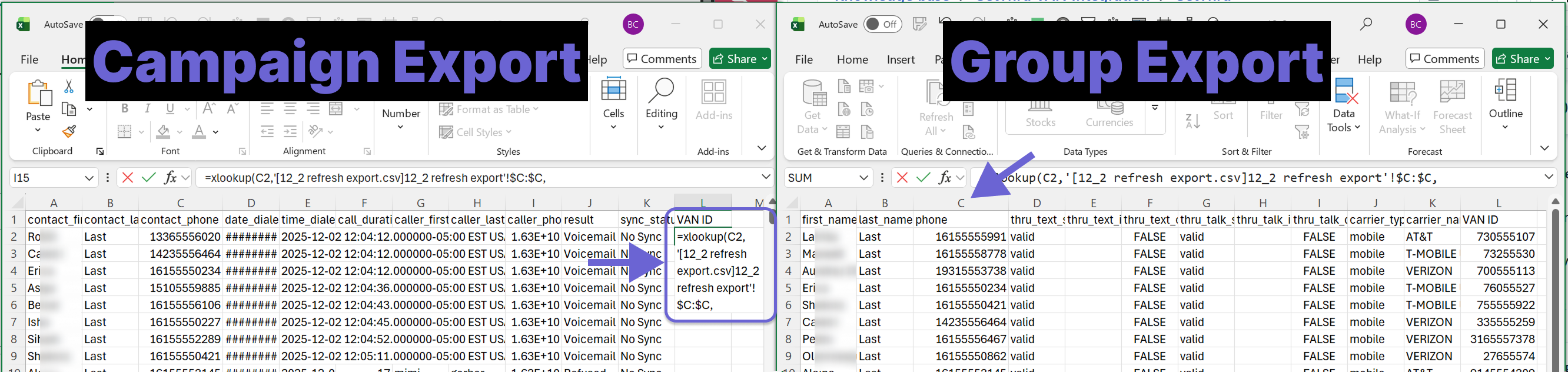Click the Decrease Indent icon
Image resolution: width=1568 pixels, height=372 pixels.
(x=267, y=131)
